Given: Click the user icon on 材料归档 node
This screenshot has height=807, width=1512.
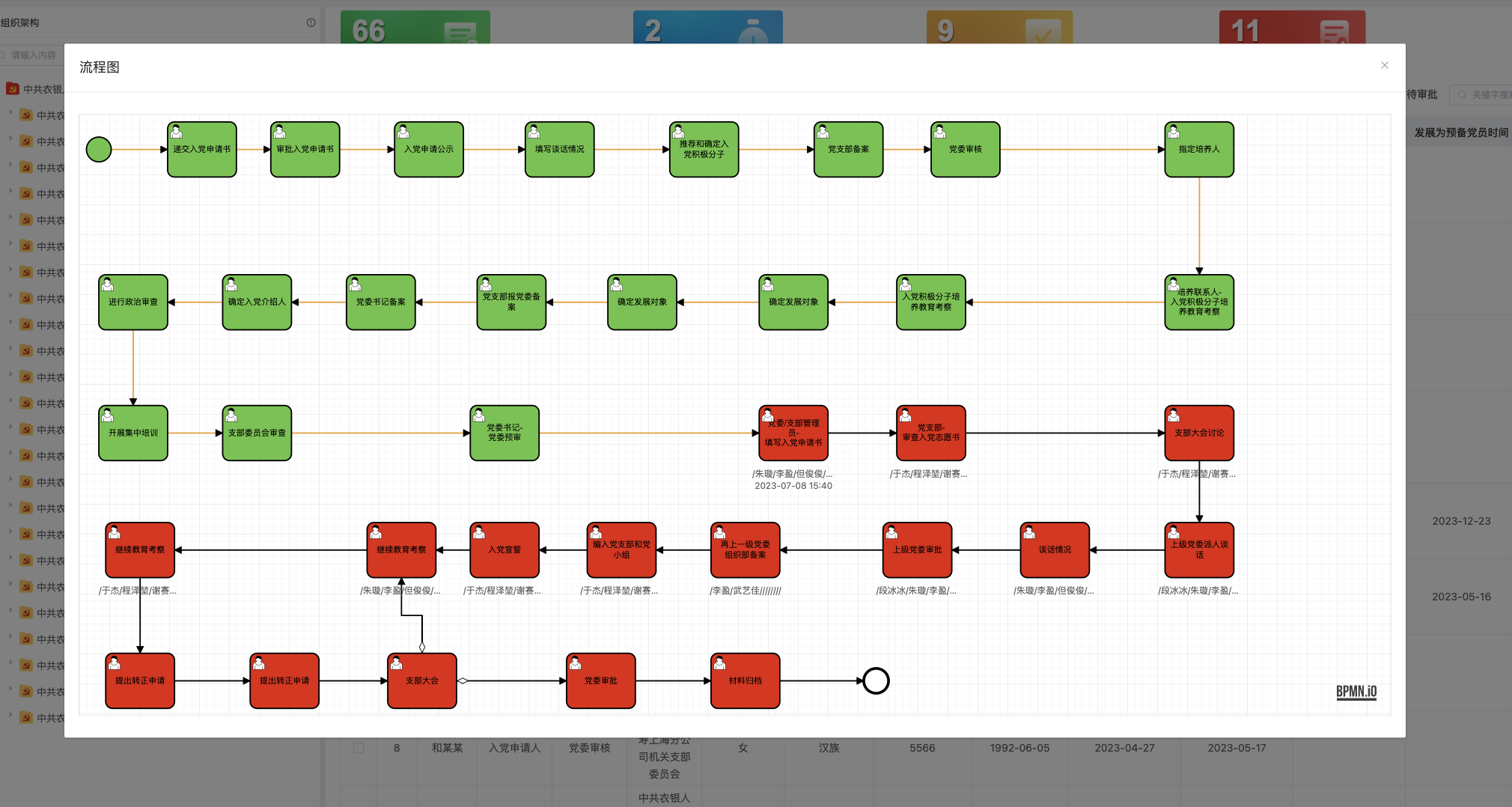Looking at the screenshot, I should [x=719, y=663].
